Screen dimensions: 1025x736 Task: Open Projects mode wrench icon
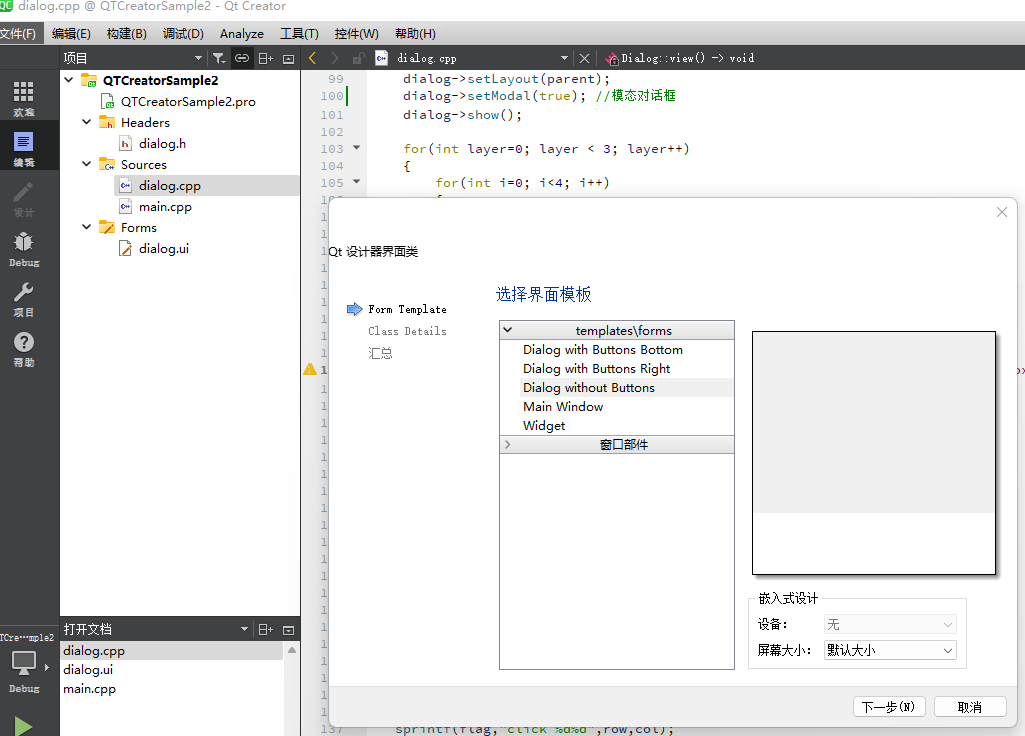tap(24, 298)
